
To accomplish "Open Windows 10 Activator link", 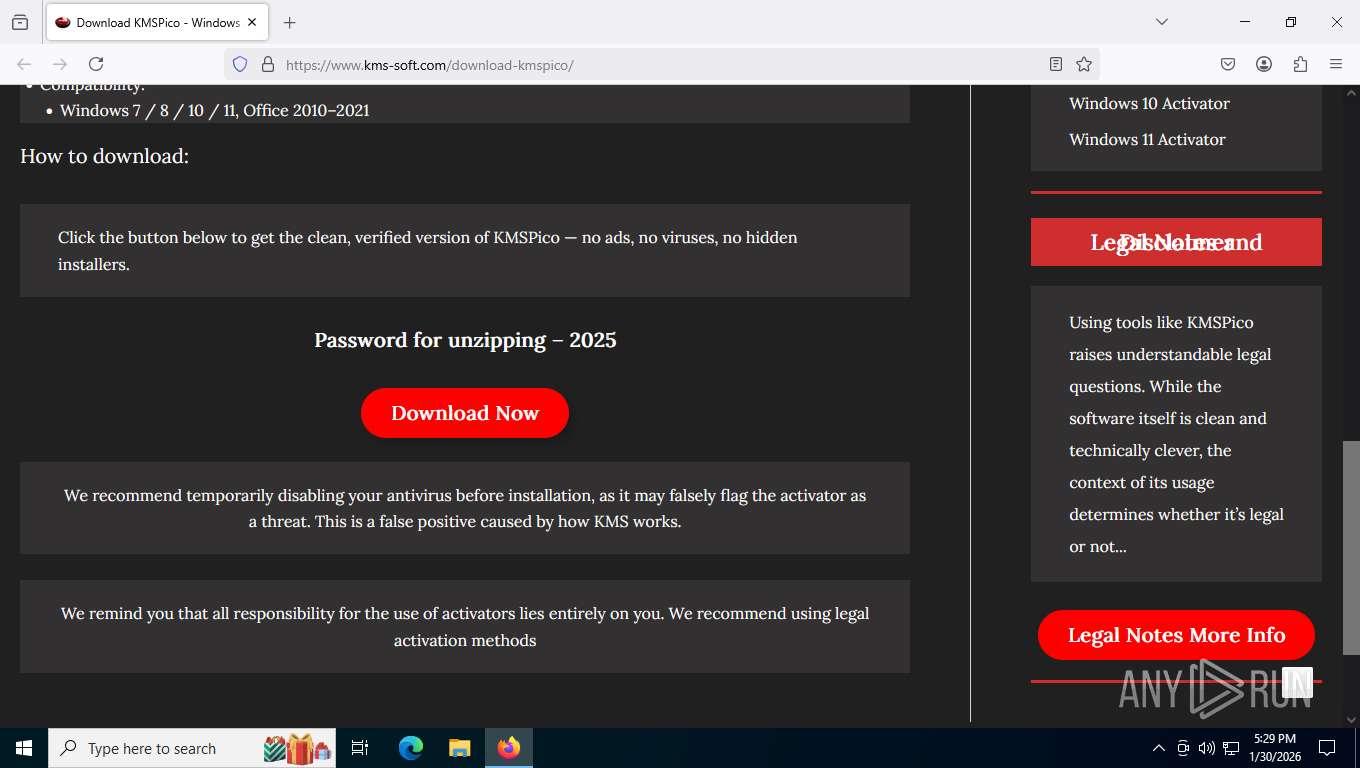I will tap(1149, 103).
